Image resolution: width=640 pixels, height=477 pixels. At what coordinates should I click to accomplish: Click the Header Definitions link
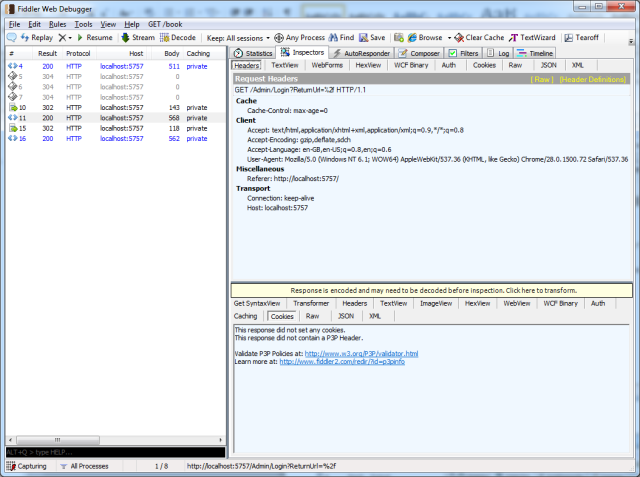593,79
